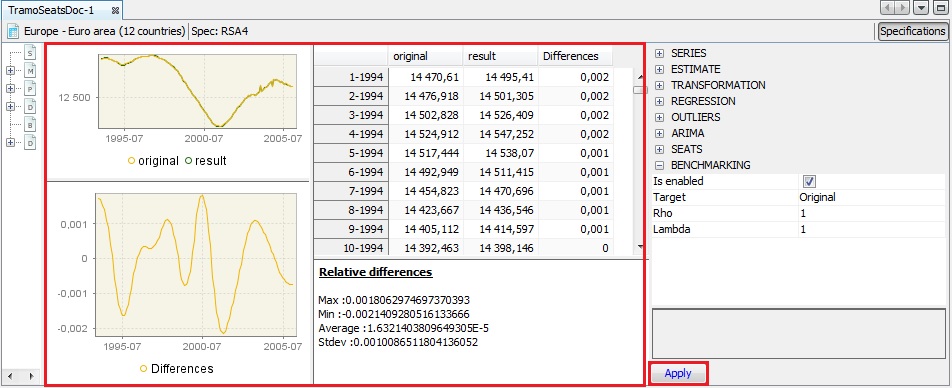The width and height of the screenshot is (952, 388).
Task: Click the table scrollbar up arrow
Action: tap(640, 77)
